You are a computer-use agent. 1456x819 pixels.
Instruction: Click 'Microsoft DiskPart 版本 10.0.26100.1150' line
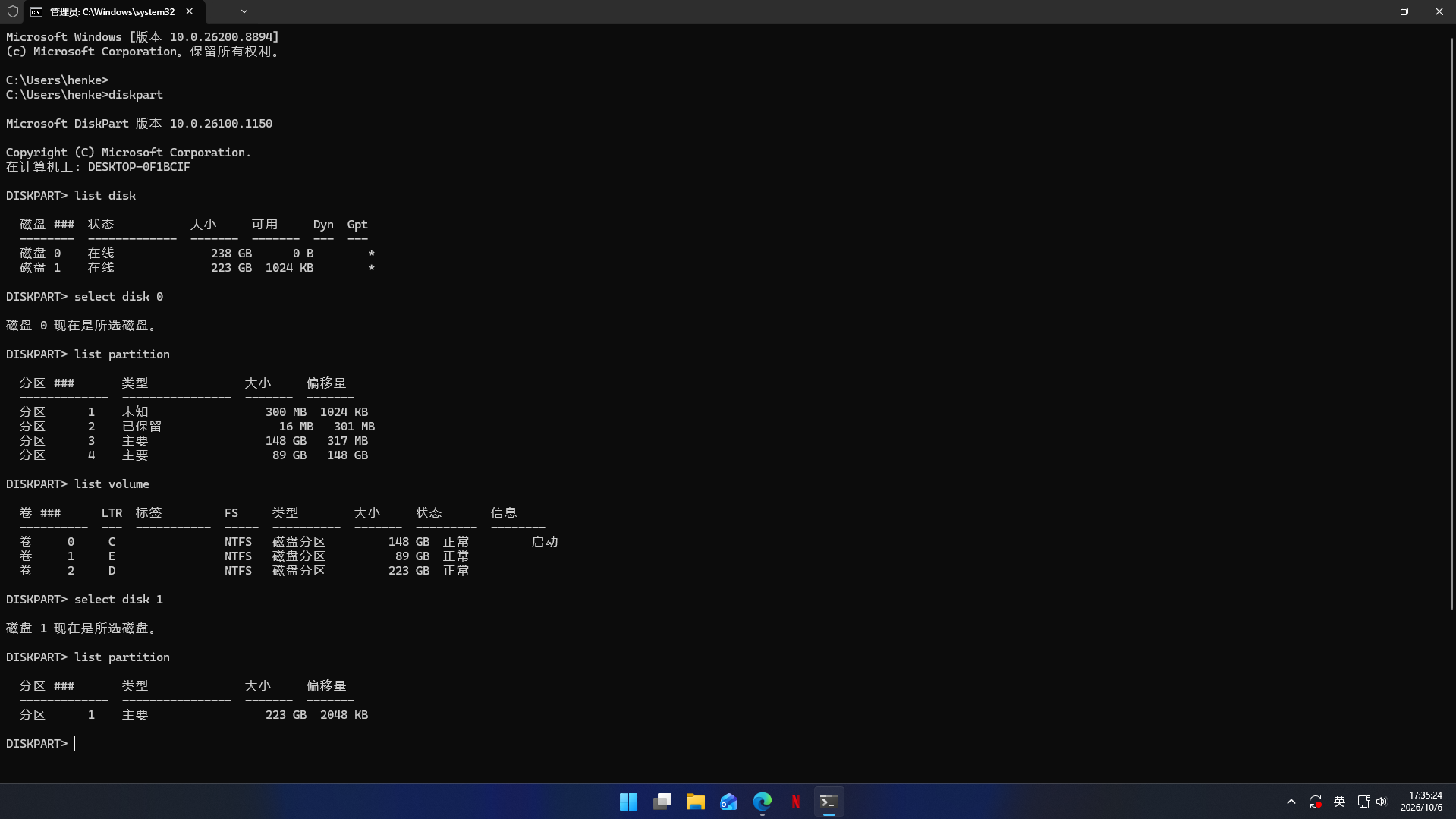point(139,124)
